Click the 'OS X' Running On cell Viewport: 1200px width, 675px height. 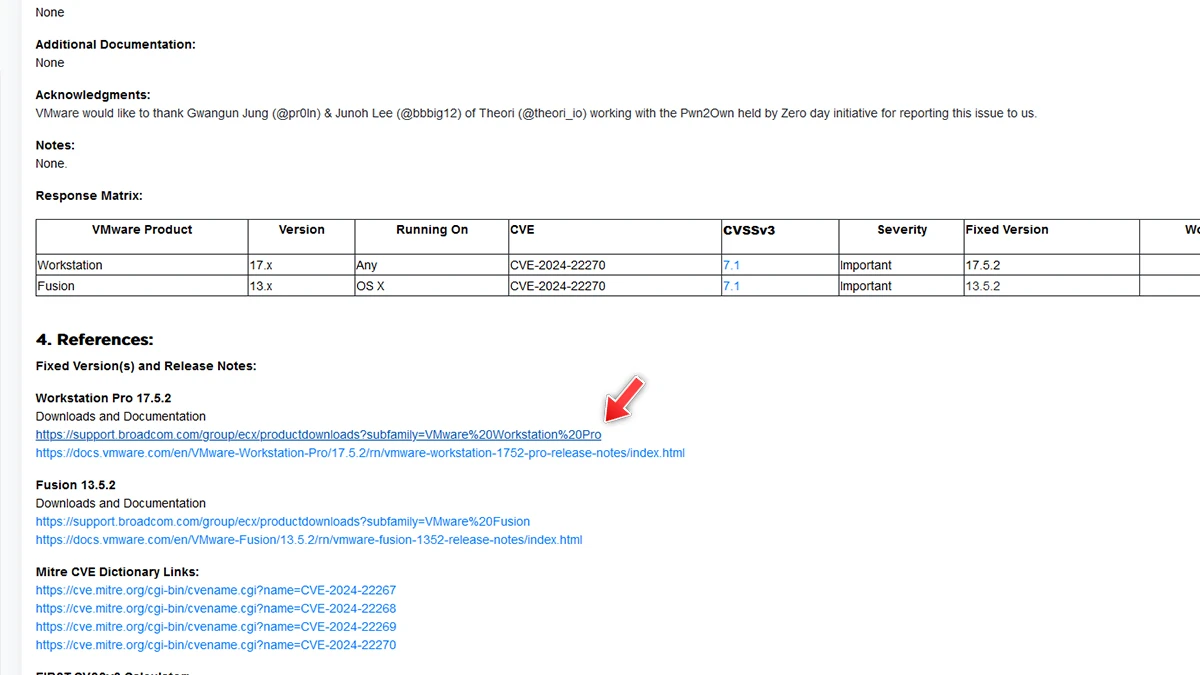(x=431, y=286)
